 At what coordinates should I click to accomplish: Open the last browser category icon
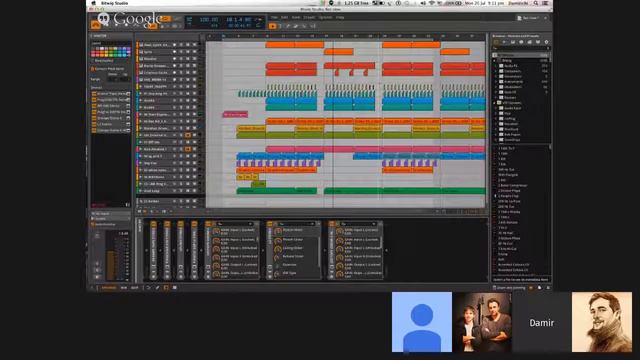click(547, 42)
